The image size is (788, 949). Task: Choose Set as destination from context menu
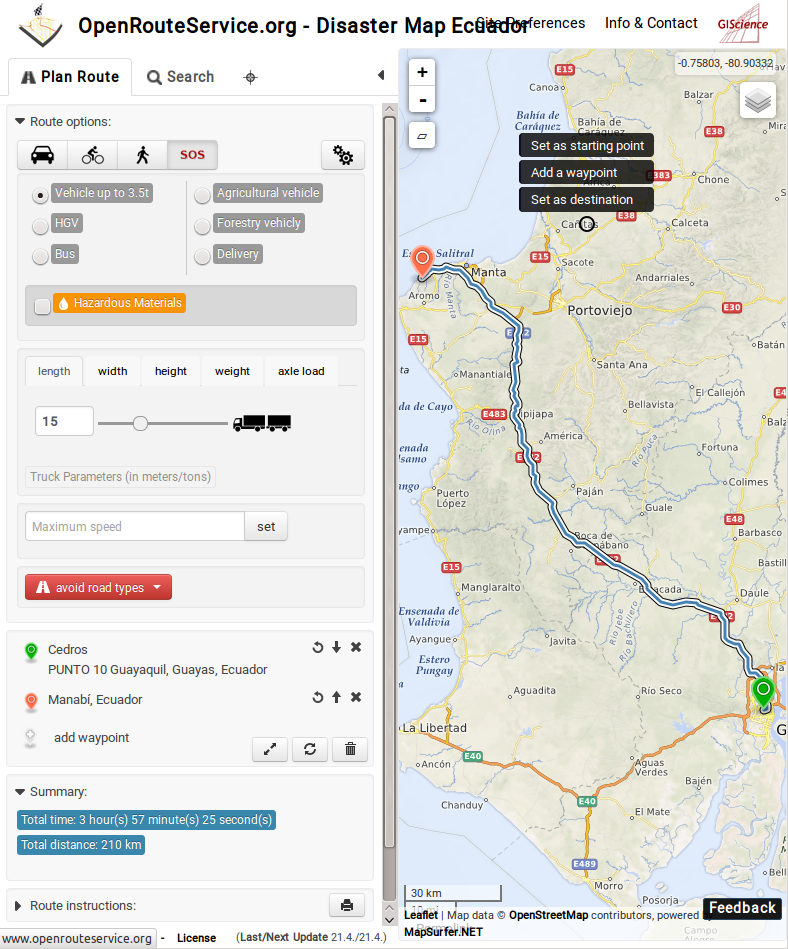584,200
